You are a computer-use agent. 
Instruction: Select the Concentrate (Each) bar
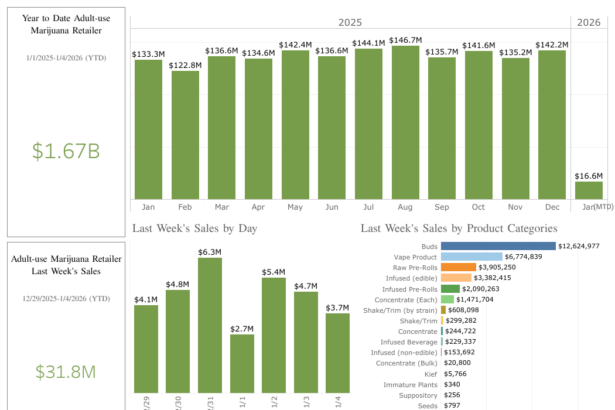coord(447,299)
